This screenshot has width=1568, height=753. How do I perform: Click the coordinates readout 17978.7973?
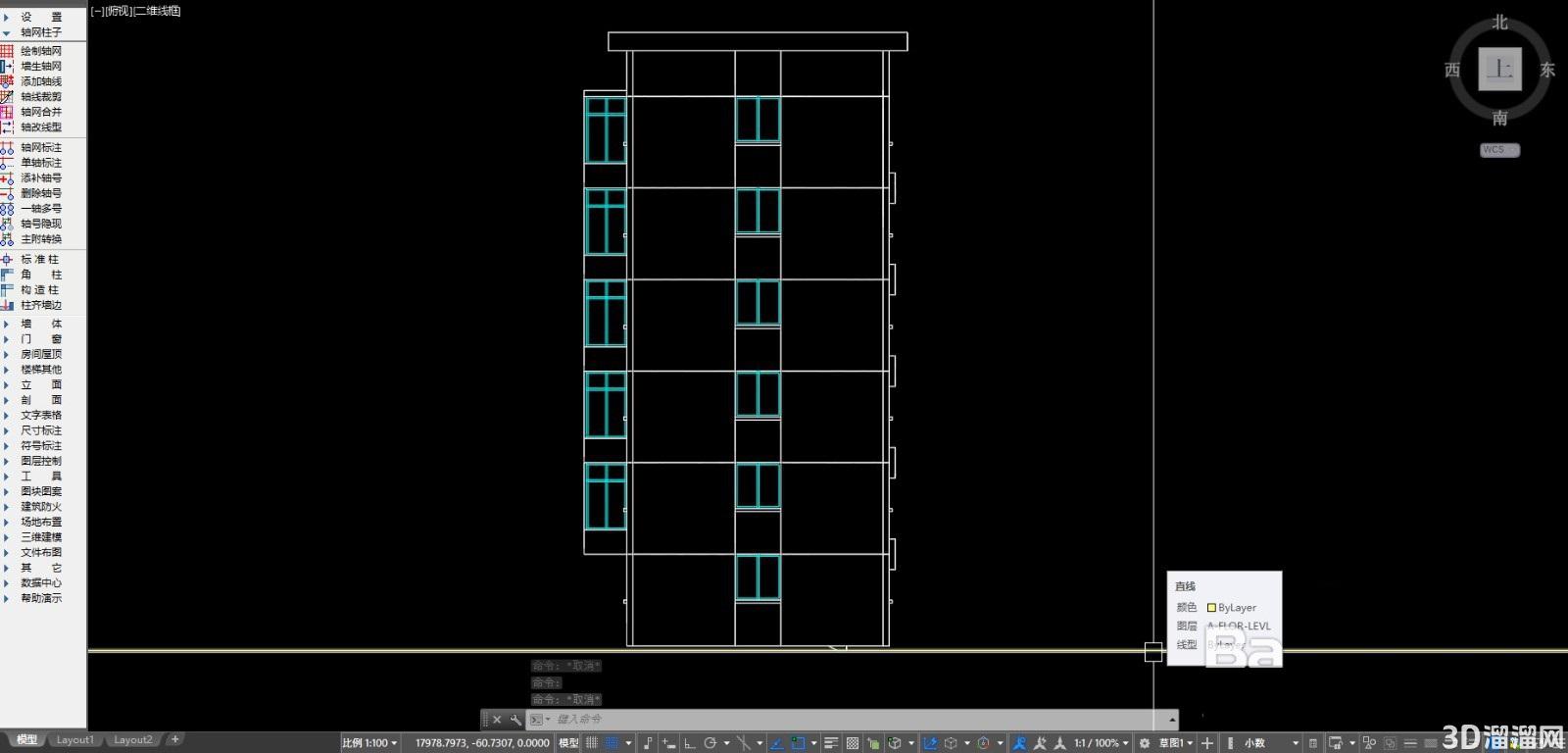click(481, 743)
